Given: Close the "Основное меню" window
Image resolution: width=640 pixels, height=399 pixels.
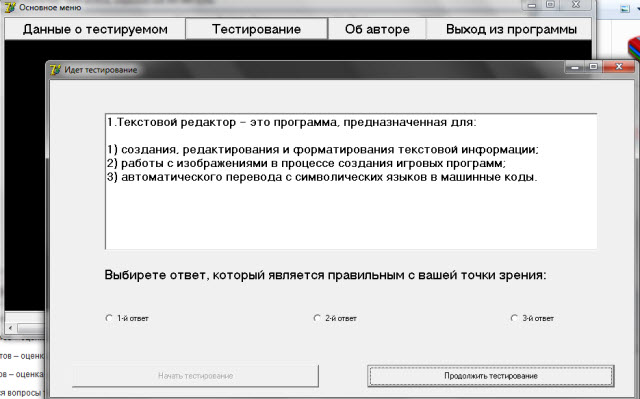Looking at the screenshot, I should coord(576,5).
